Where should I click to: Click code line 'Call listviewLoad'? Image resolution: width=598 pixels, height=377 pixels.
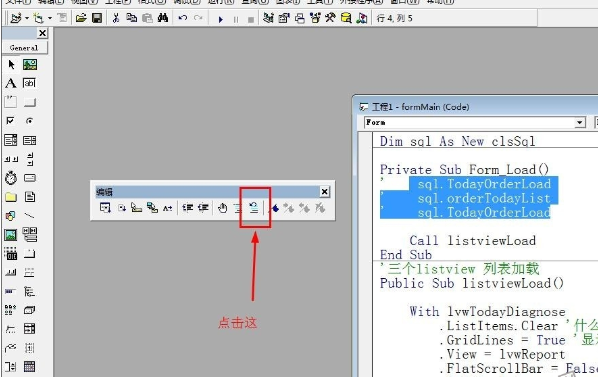(473, 241)
